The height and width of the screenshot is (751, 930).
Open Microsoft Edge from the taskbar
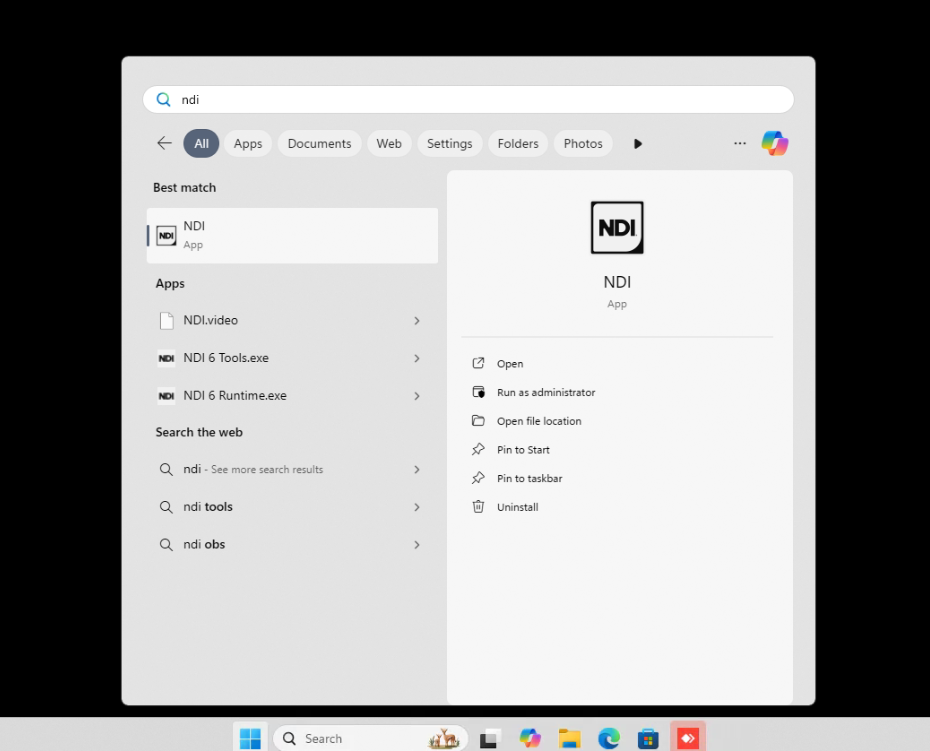point(609,738)
